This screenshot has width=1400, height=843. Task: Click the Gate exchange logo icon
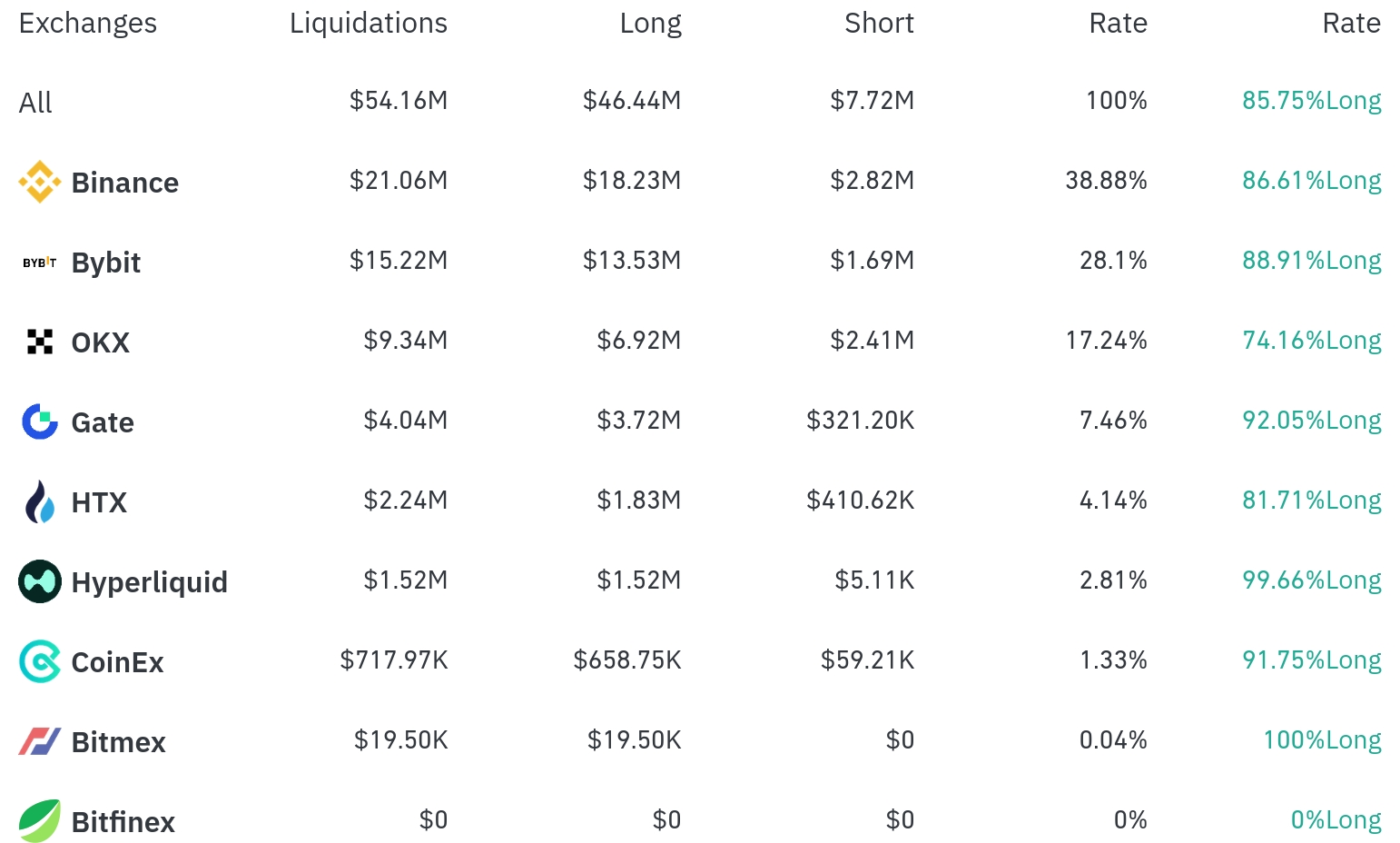(x=40, y=421)
